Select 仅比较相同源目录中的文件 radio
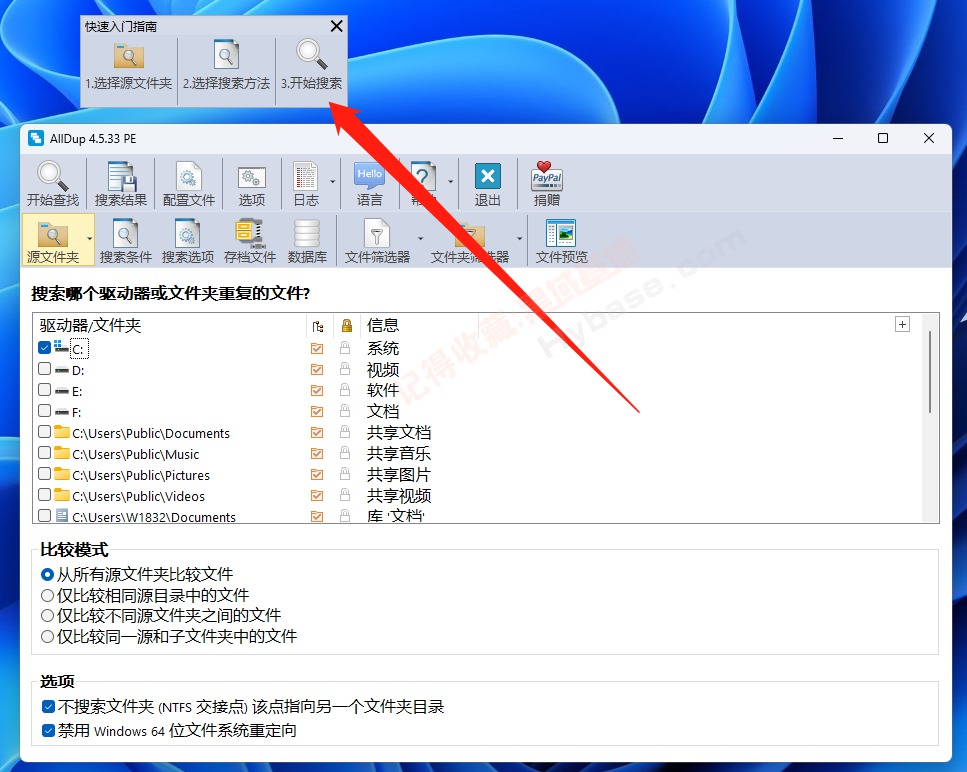967x772 pixels. (47, 596)
